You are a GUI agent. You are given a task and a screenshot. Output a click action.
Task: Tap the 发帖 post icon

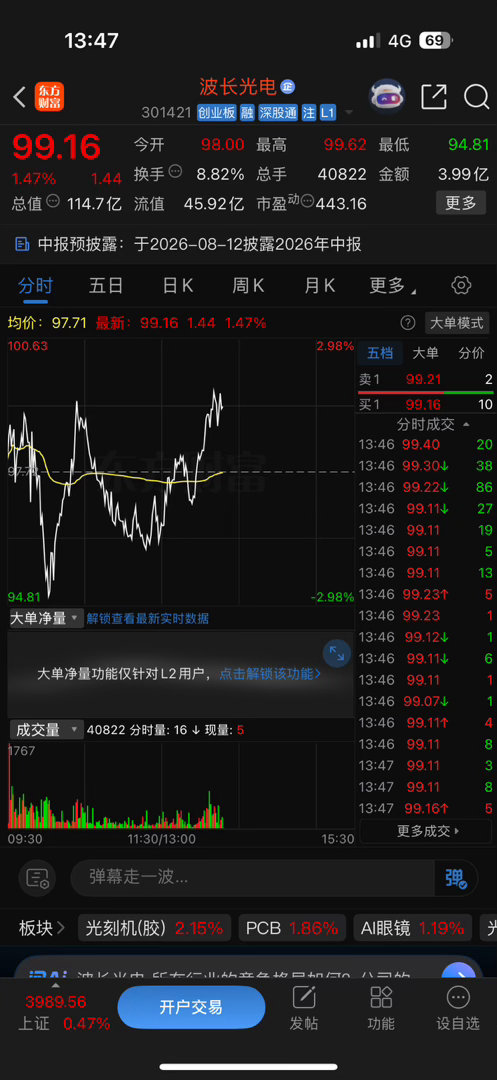coord(304,1009)
